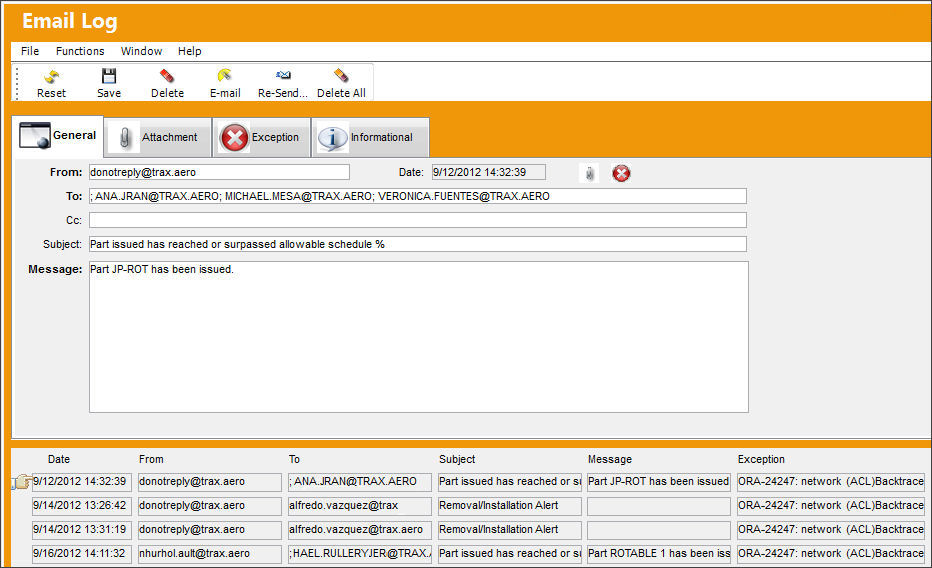
Task: Click the Re-Send toolbar icon
Action: click(283, 75)
